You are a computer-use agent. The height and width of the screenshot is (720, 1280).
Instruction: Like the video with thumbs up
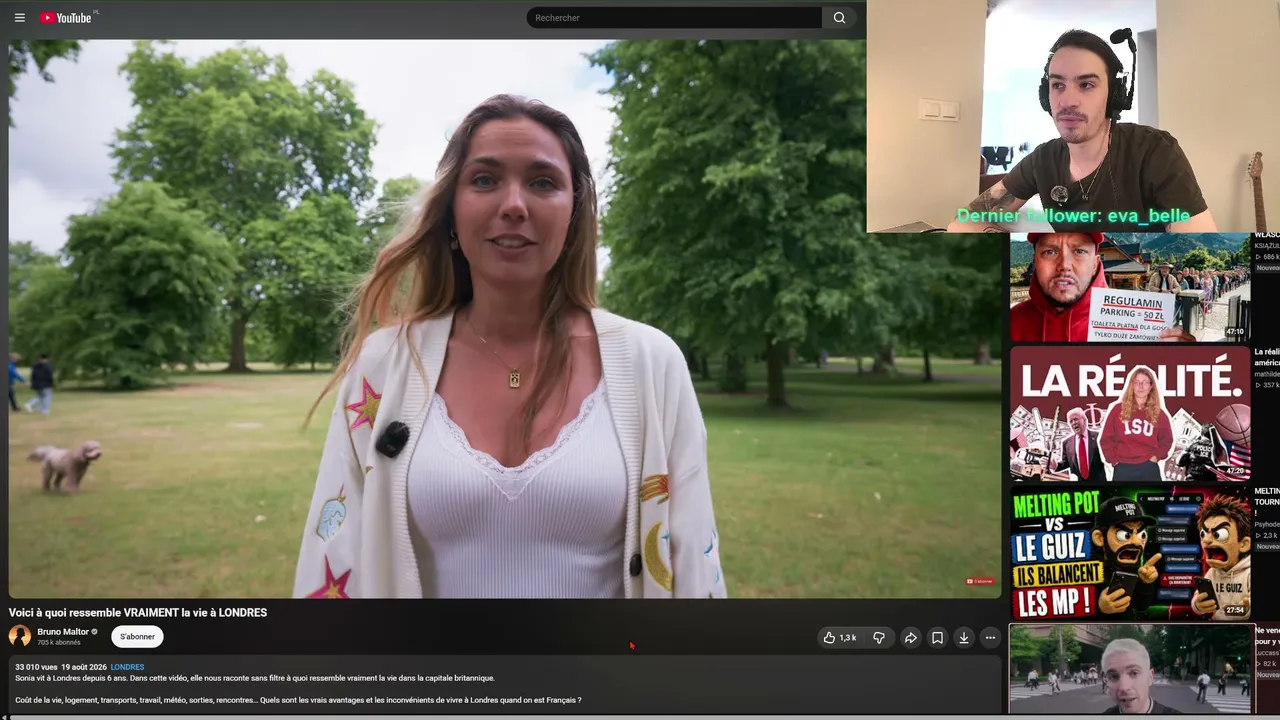840,638
